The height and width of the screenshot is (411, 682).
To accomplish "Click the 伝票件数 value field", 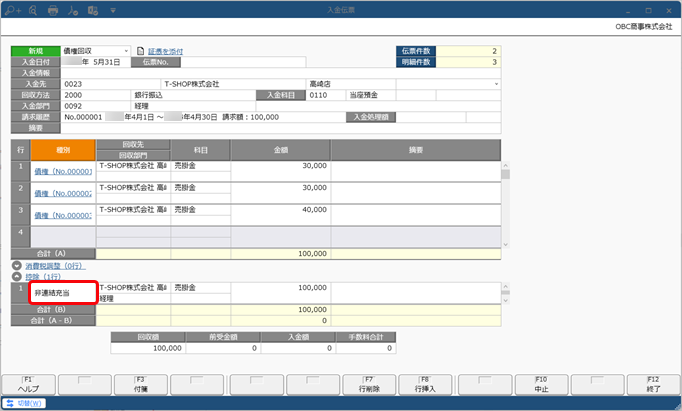I will pyautogui.click(x=468, y=51).
